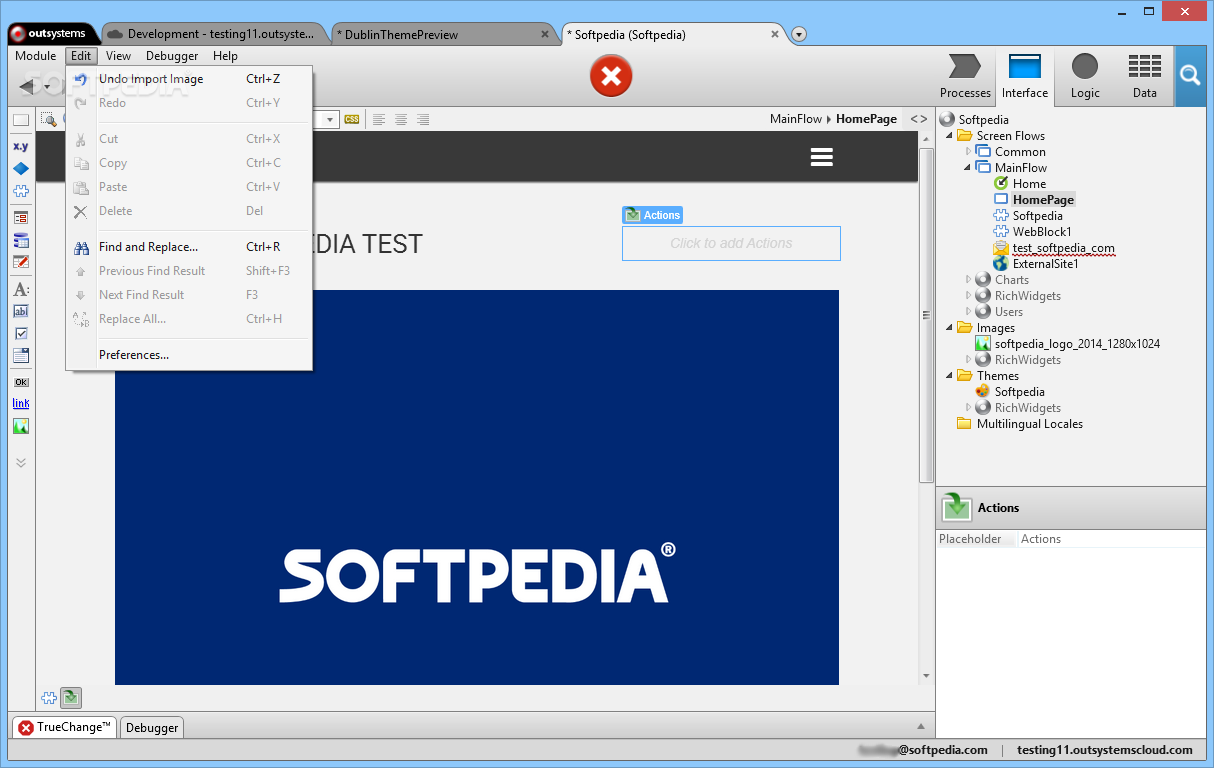1214x768 pixels.
Task: Open the tab list dropdown arrow
Action: coord(799,34)
